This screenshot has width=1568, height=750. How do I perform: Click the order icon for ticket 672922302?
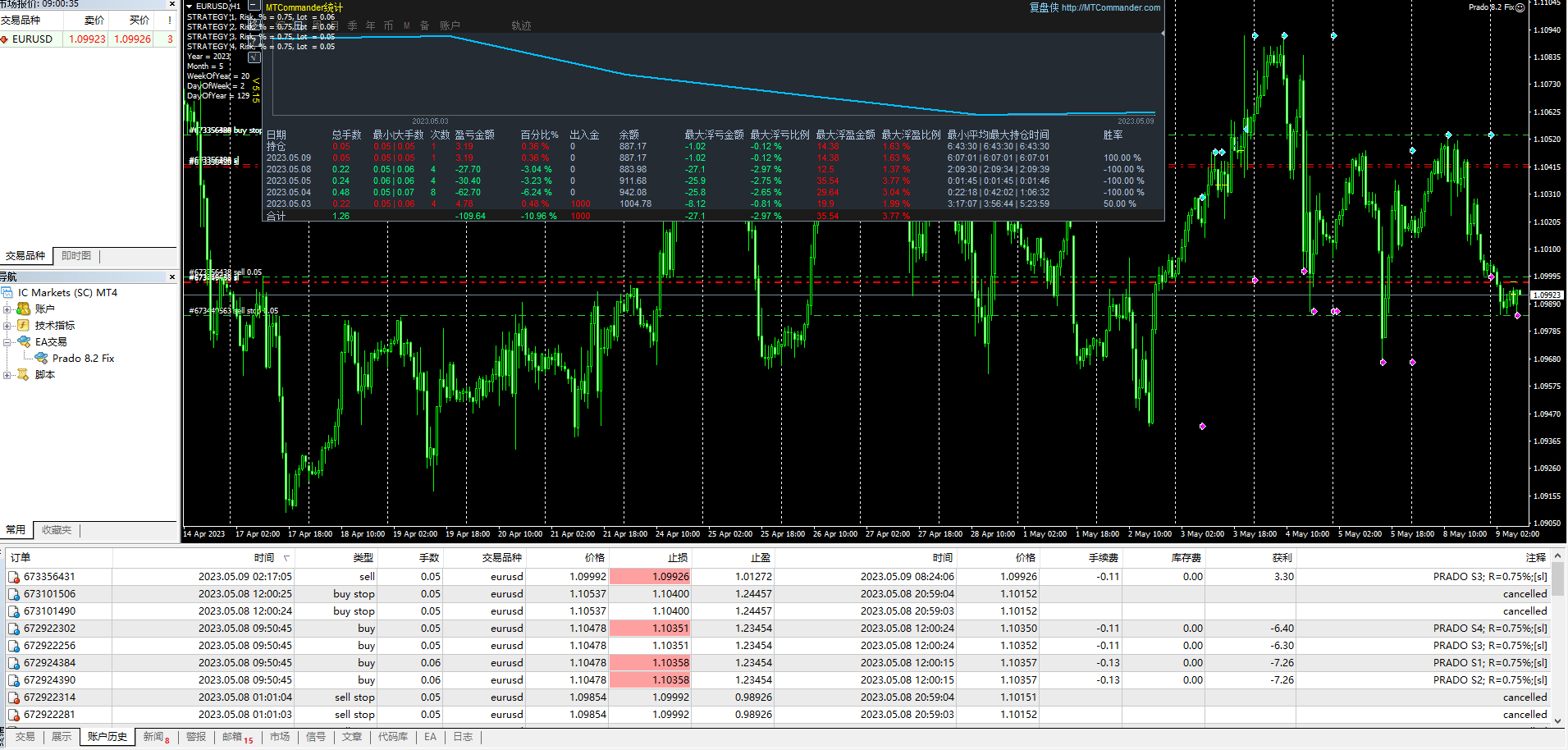tap(14, 629)
